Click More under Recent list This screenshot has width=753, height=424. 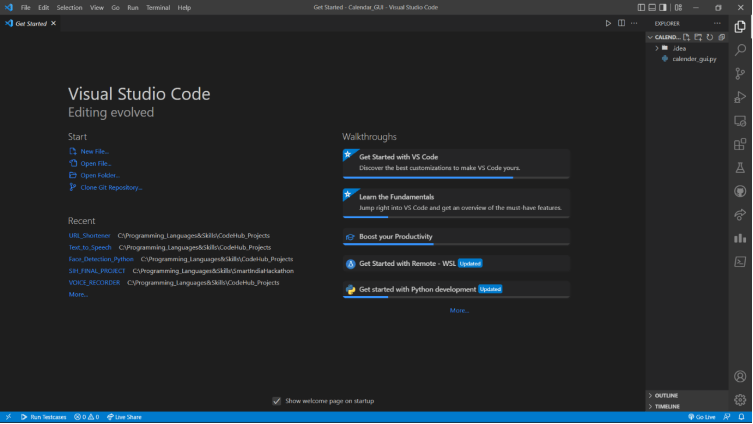(78, 294)
